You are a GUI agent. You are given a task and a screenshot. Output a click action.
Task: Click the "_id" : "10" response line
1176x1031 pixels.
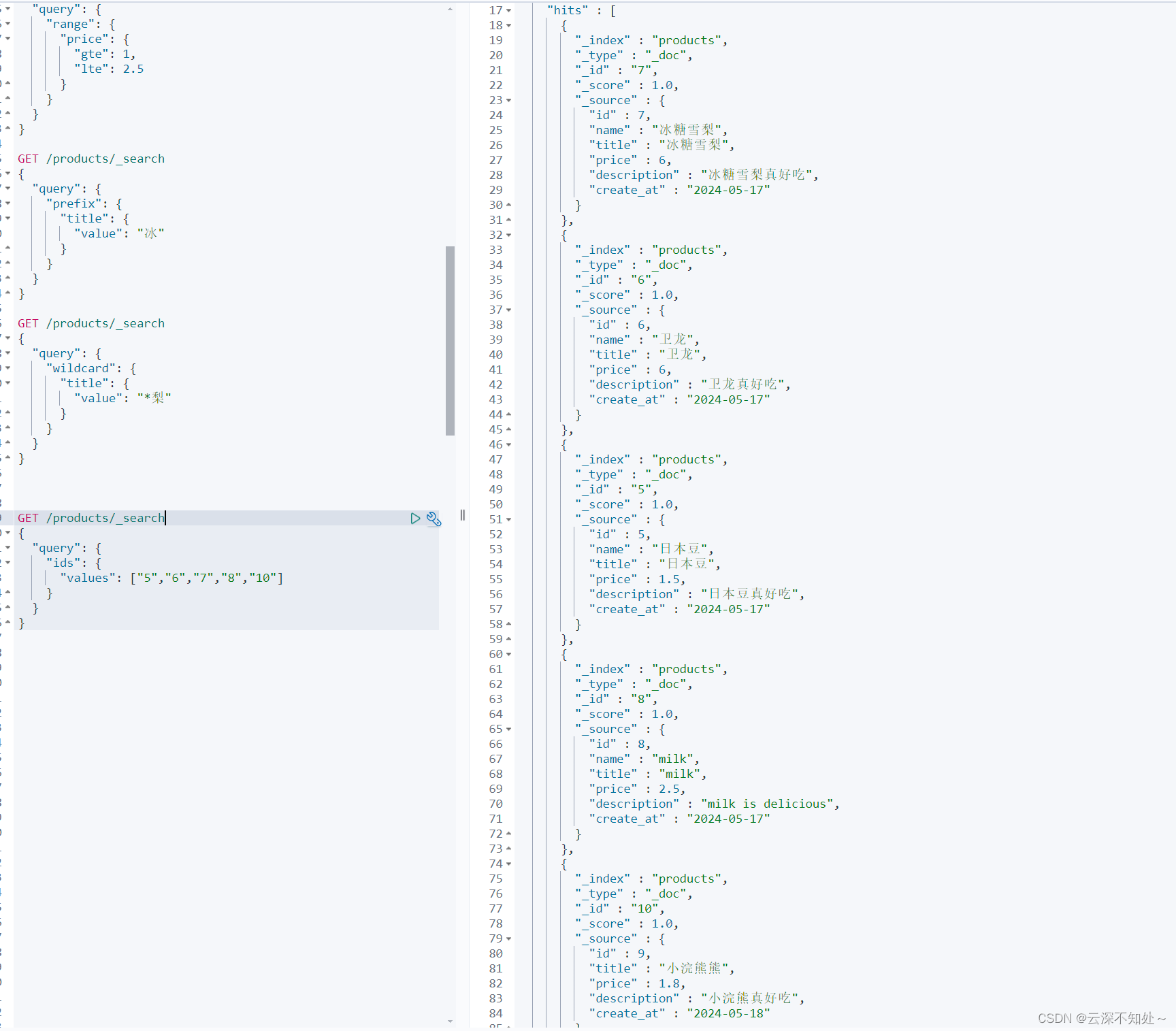tap(620, 909)
